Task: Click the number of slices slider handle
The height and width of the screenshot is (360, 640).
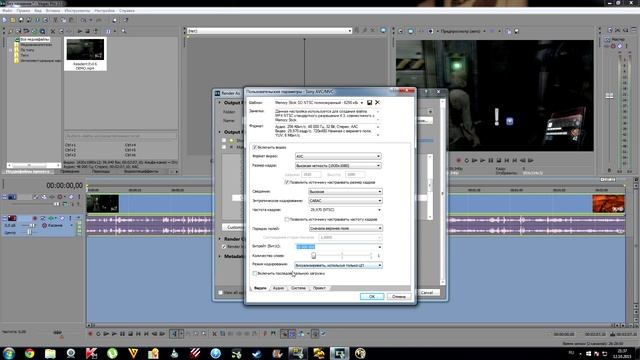Action: click(313, 256)
